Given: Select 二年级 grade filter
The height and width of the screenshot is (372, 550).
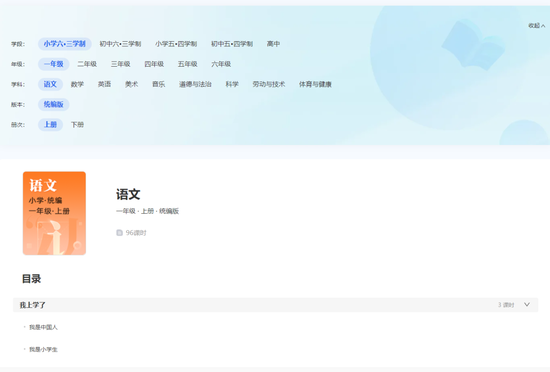Looking at the screenshot, I should pyautogui.click(x=87, y=64).
